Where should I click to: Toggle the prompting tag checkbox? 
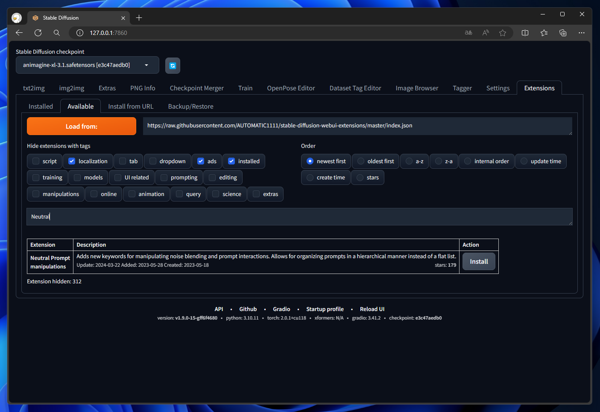tap(164, 178)
